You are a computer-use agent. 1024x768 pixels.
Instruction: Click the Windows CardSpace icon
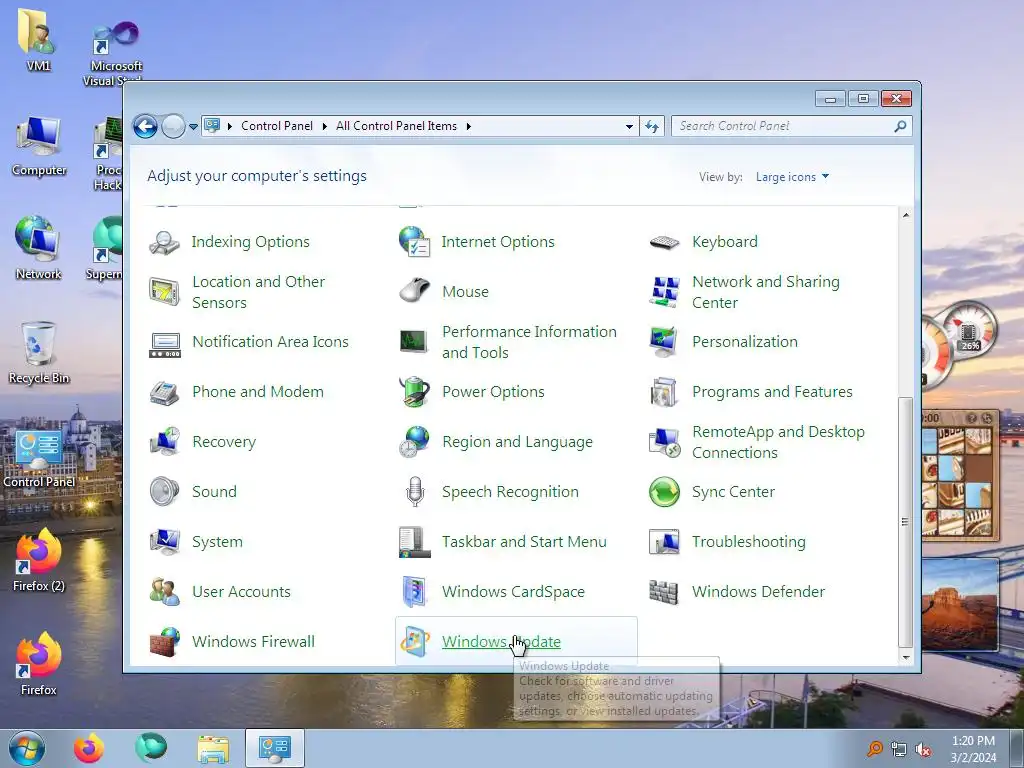point(415,592)
